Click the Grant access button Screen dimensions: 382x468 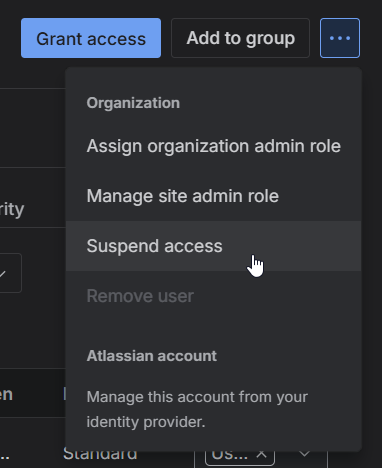(x=91, y=38)
